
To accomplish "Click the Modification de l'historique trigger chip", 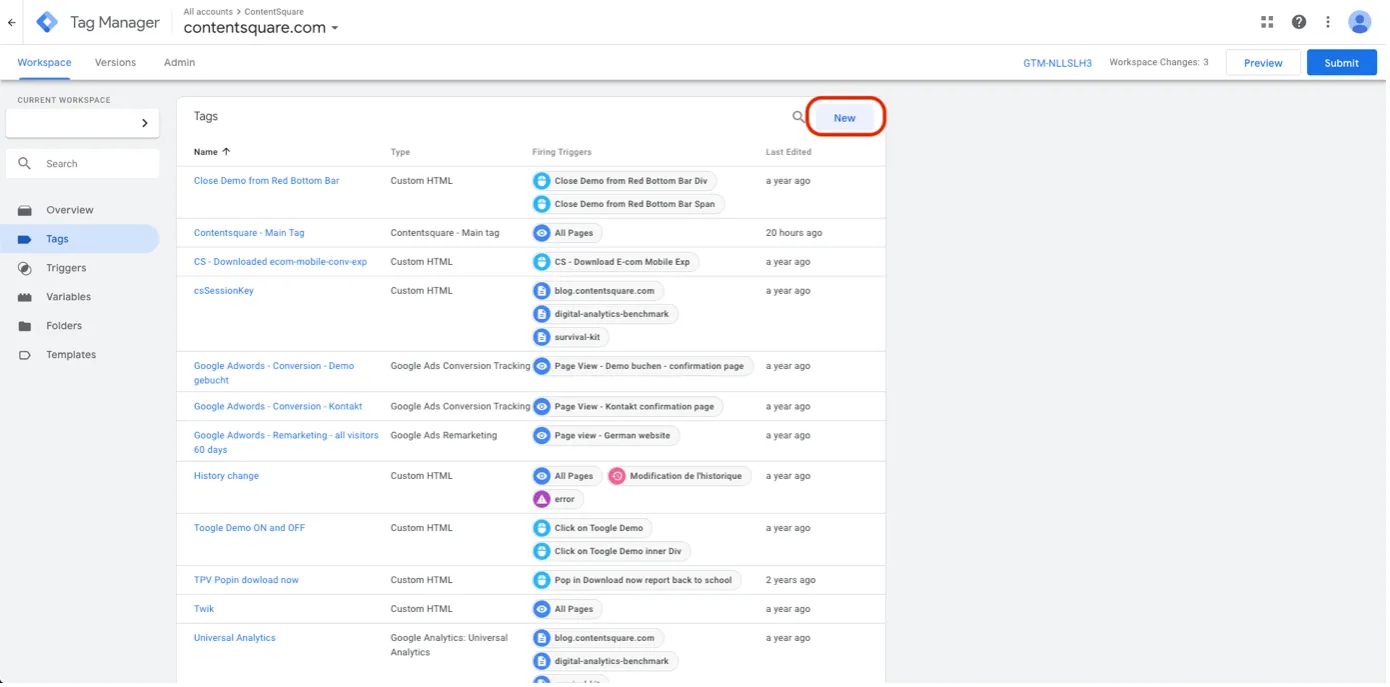I will (x=678, y=476).
